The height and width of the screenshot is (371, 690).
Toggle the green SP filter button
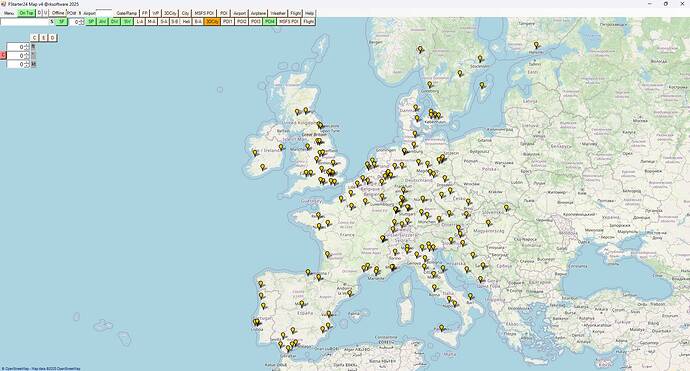[x=91, y=21]
